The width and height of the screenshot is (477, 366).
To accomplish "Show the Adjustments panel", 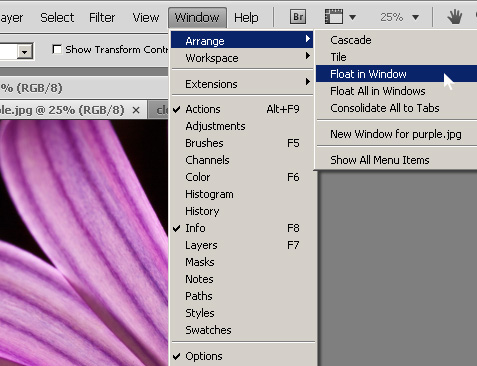I will [x=242, y=126].
